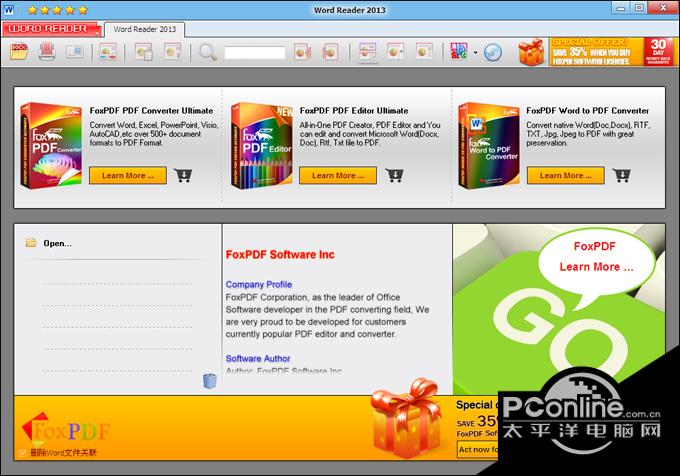Open the red WORD READER application menu
The height and width of the screenshot is (476, 680).
(x=51, y=29)
